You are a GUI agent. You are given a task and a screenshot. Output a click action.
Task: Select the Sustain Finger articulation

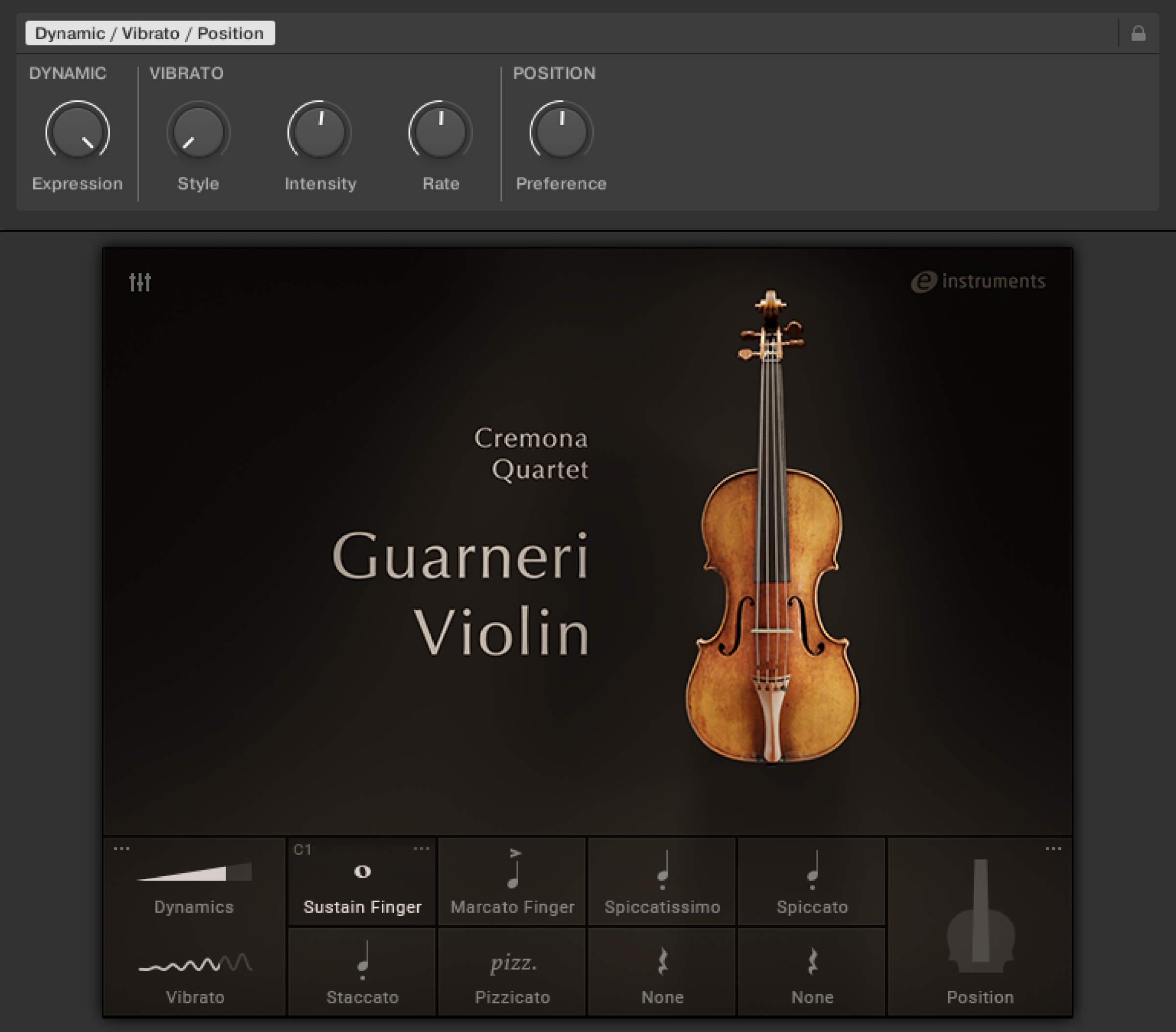click(362, 882)
